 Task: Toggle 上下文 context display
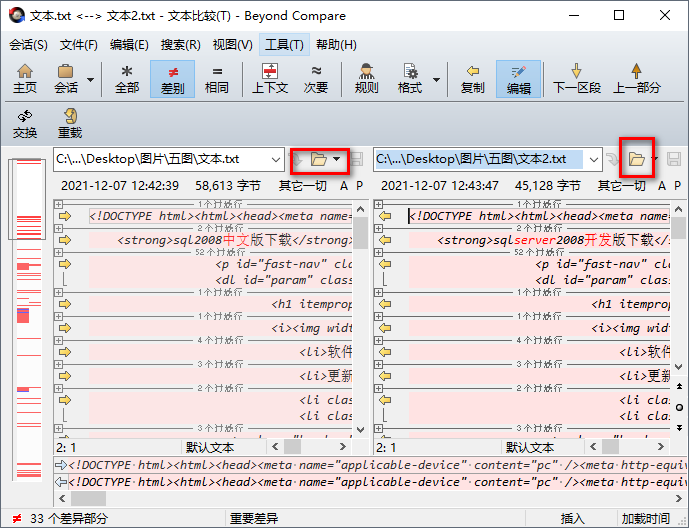point(269,79)
